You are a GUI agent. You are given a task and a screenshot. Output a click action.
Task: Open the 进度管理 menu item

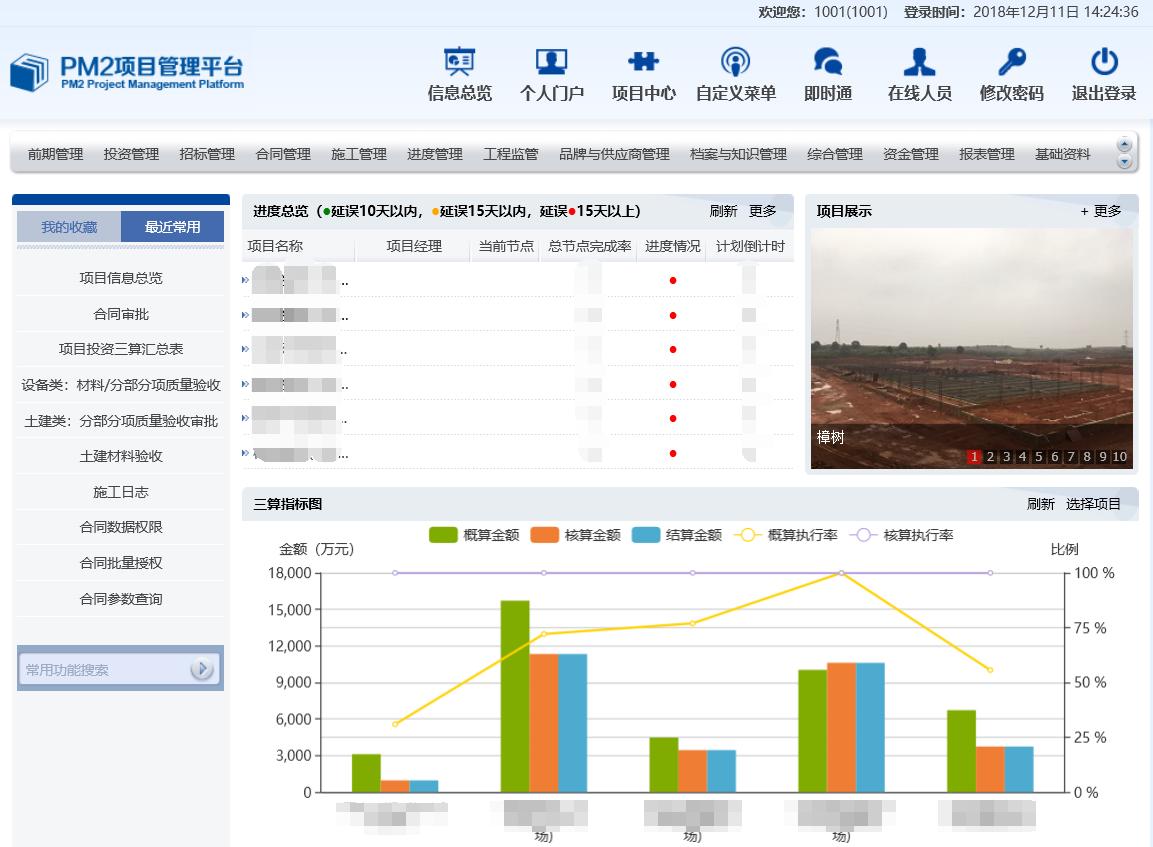435,154
